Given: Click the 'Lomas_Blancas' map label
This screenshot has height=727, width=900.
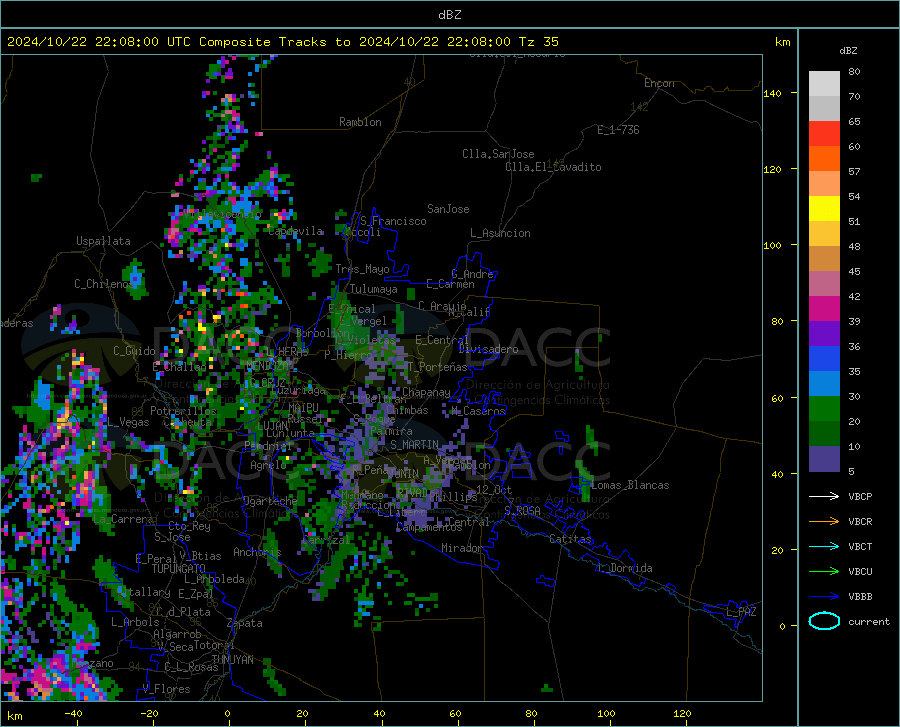Looking at the screenshot, I should point(630,485).
